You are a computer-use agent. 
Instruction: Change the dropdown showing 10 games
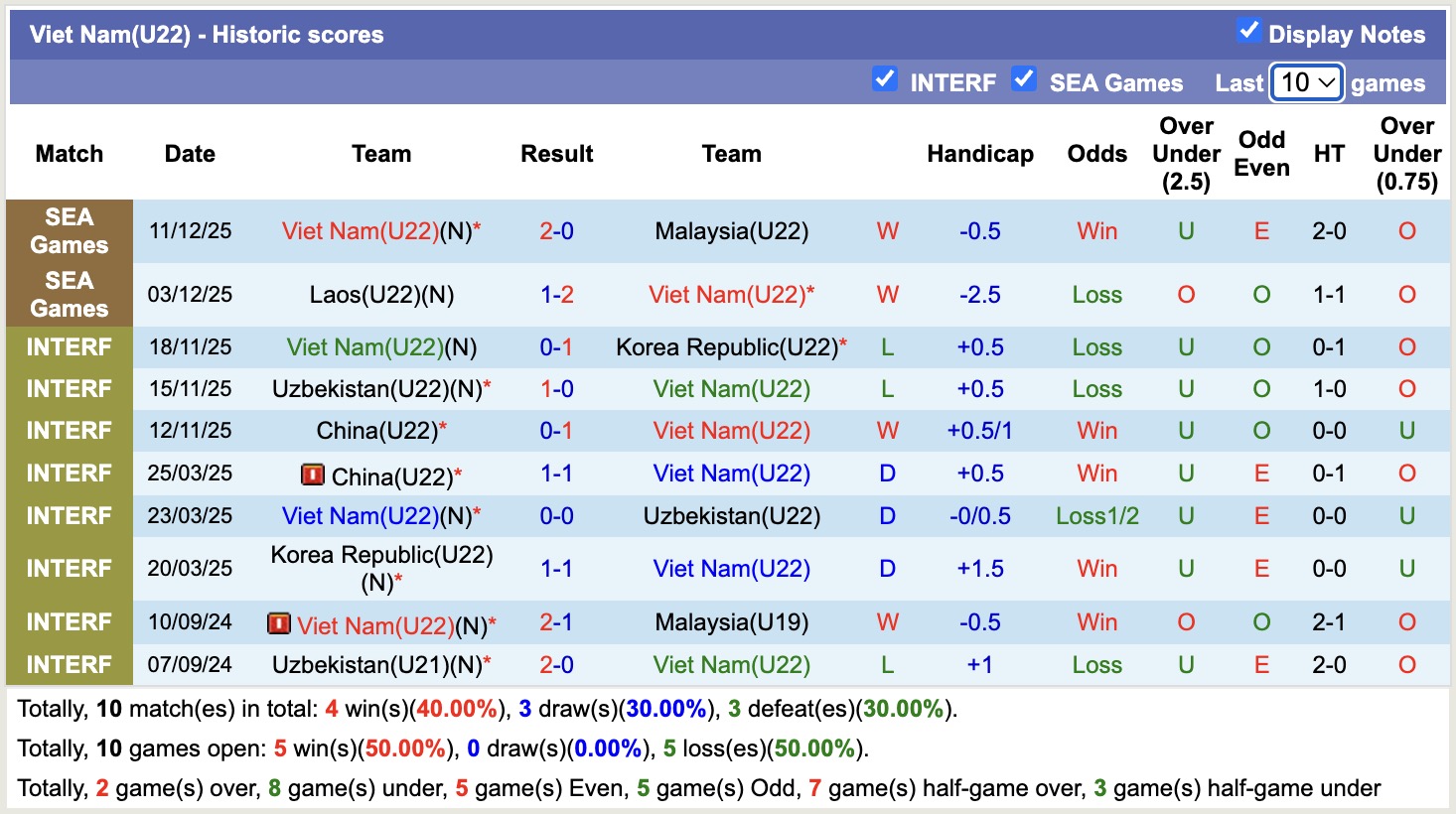click(x=1306, y=82)
